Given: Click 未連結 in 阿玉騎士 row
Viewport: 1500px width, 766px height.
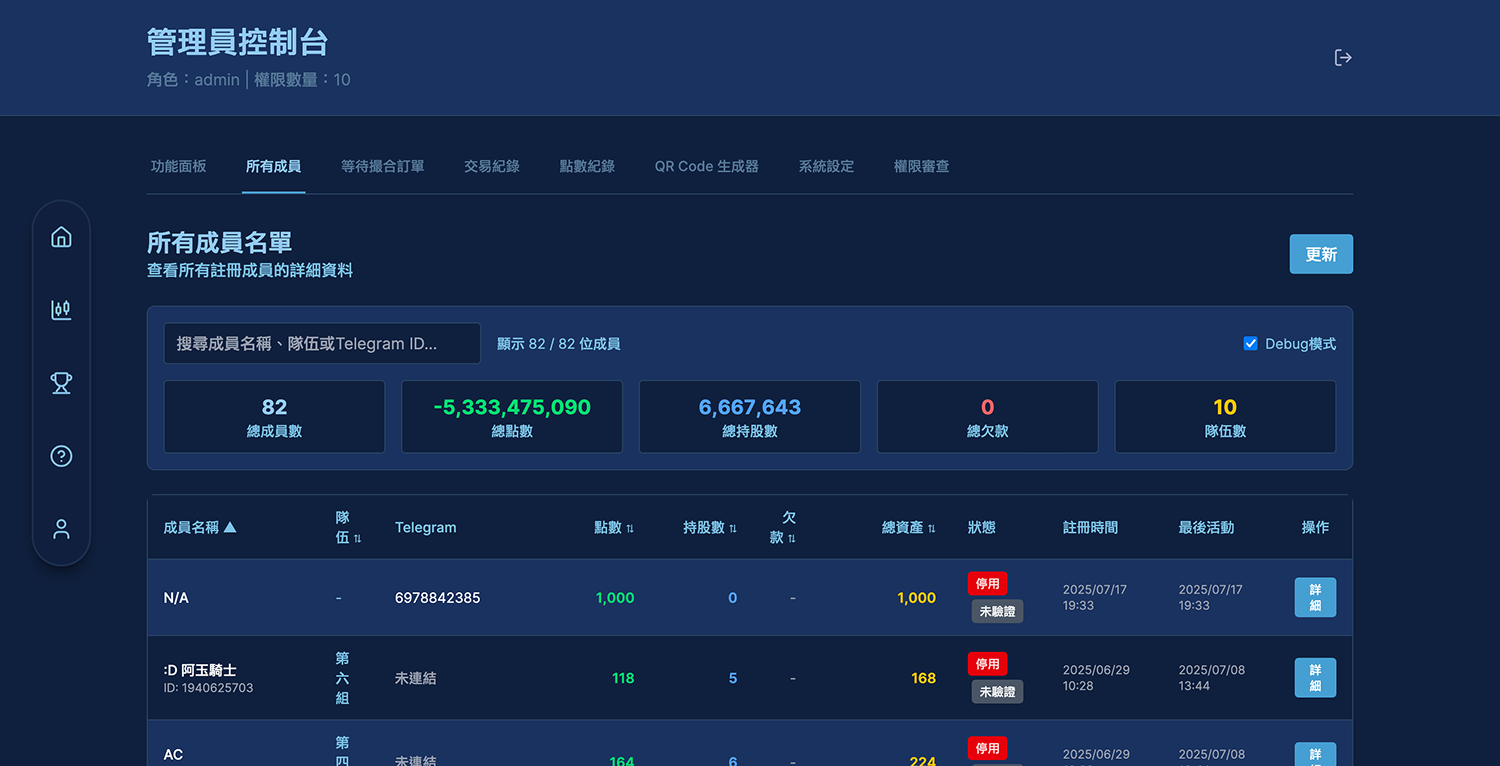Looking at the screenshot, I should point(415,678).
